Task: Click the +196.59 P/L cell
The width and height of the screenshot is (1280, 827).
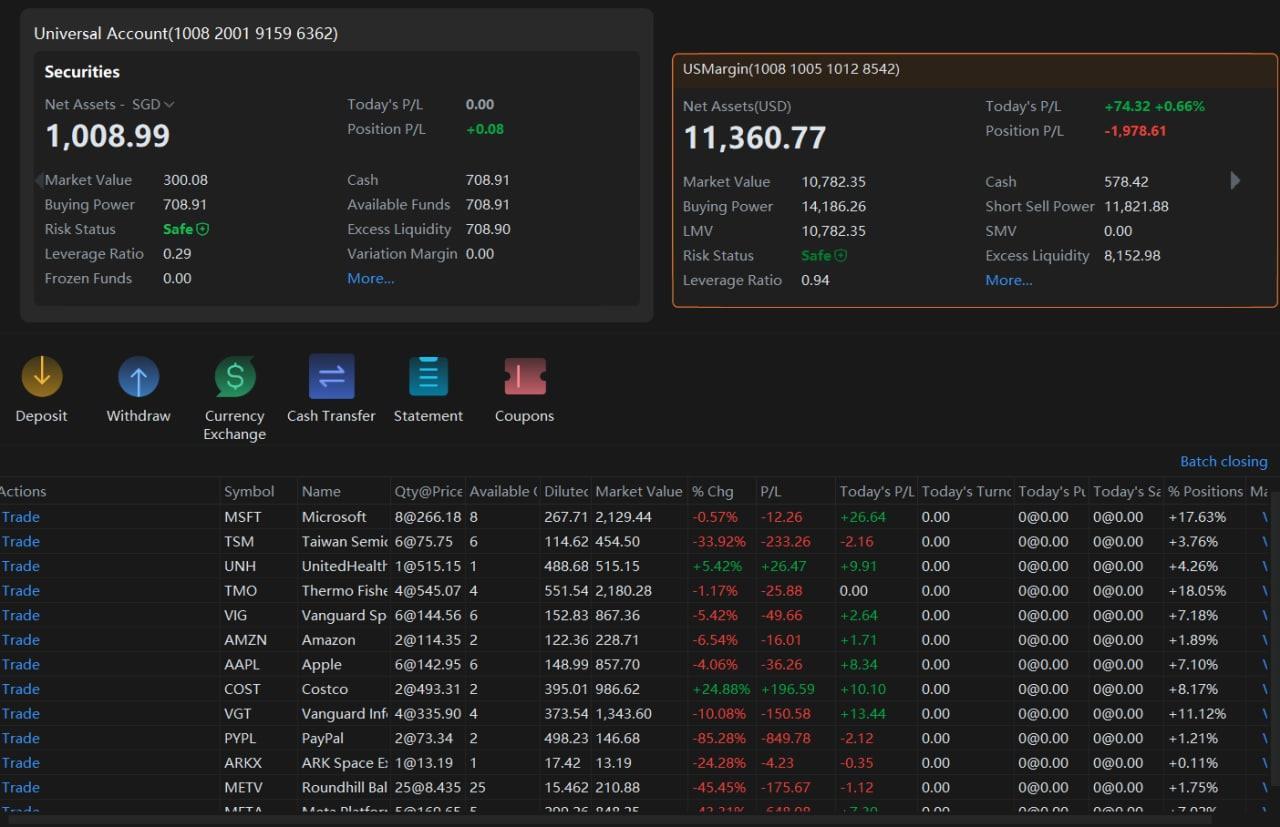Action: click(787, 689)
